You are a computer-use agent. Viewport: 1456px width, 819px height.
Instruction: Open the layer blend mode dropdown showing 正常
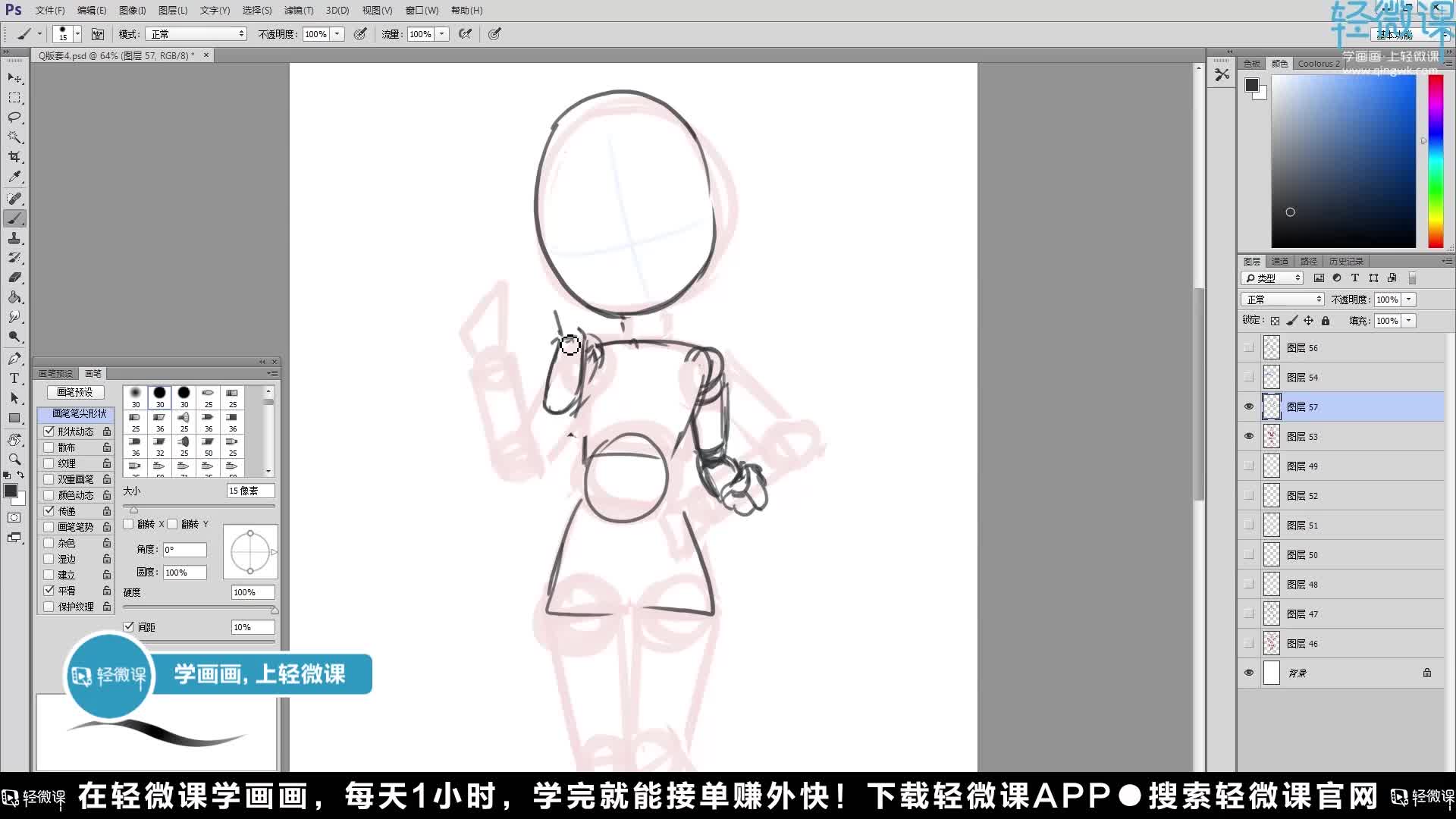click(1282, 299)
